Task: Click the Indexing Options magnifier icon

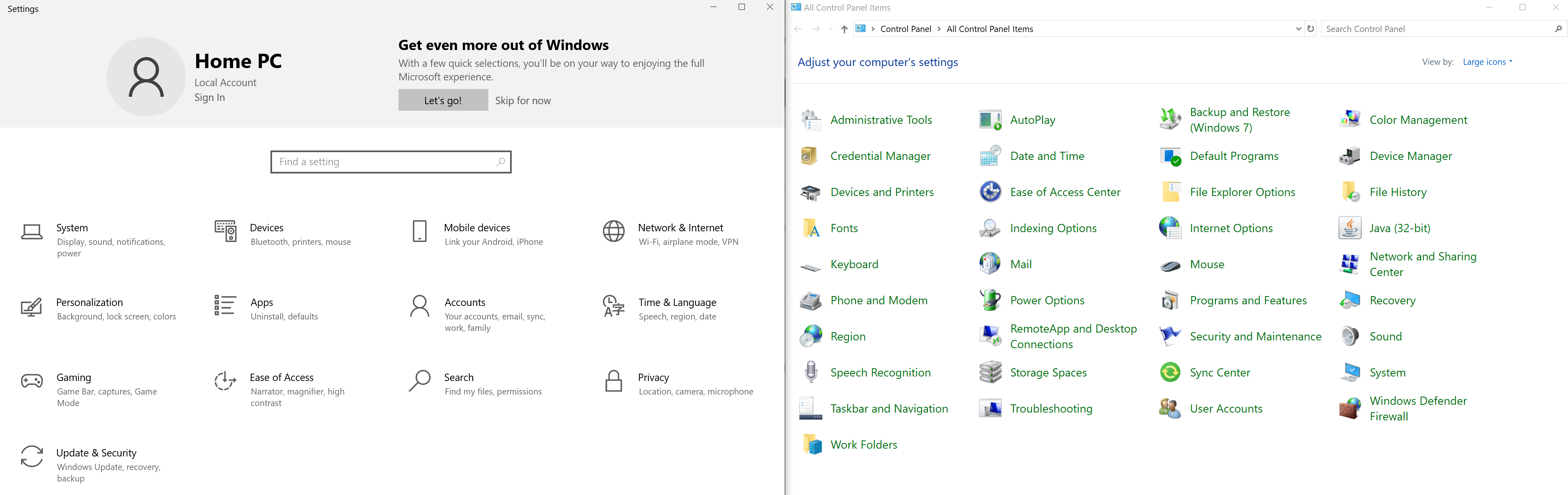Action: point(990,228)
